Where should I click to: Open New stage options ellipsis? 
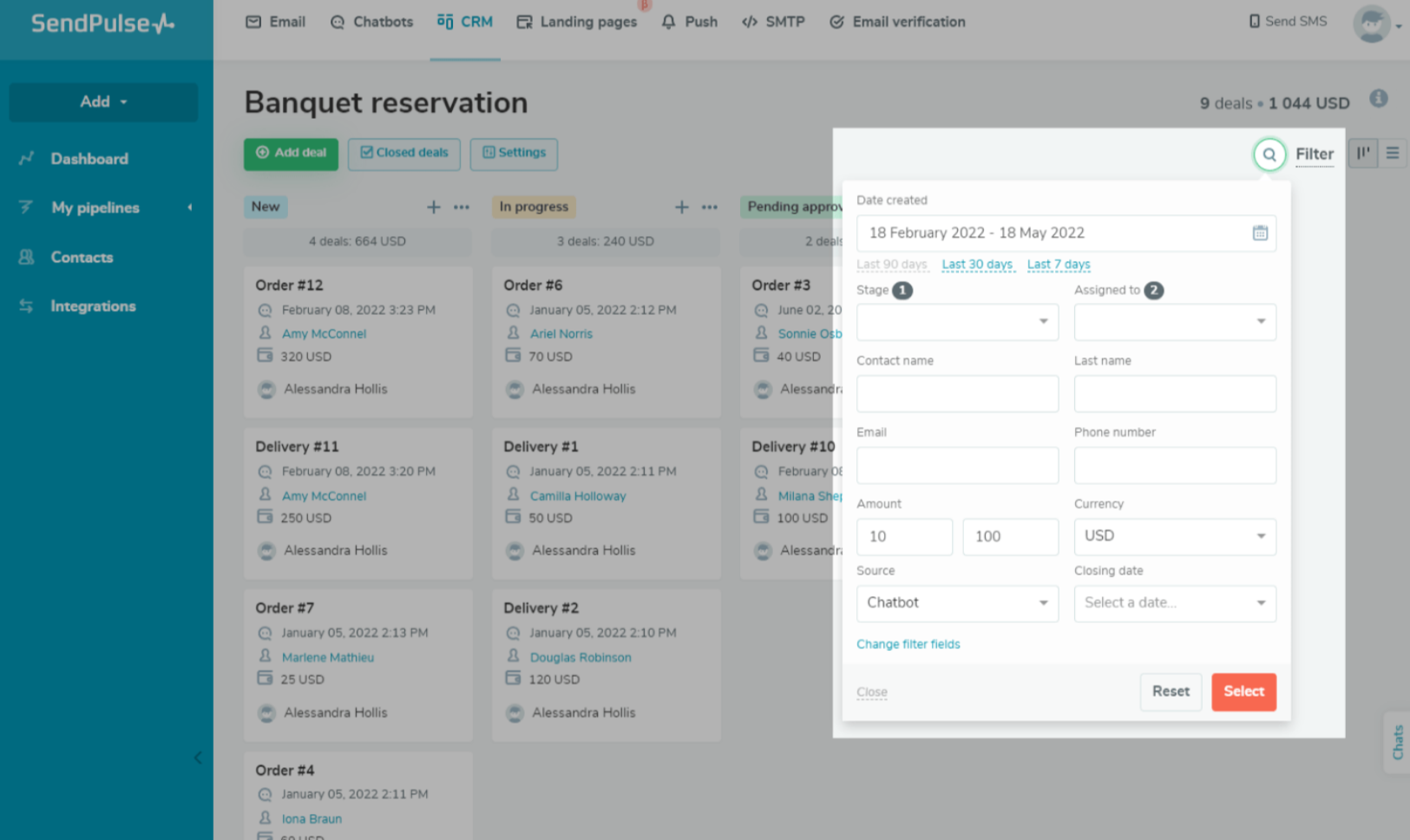[462, 207]
